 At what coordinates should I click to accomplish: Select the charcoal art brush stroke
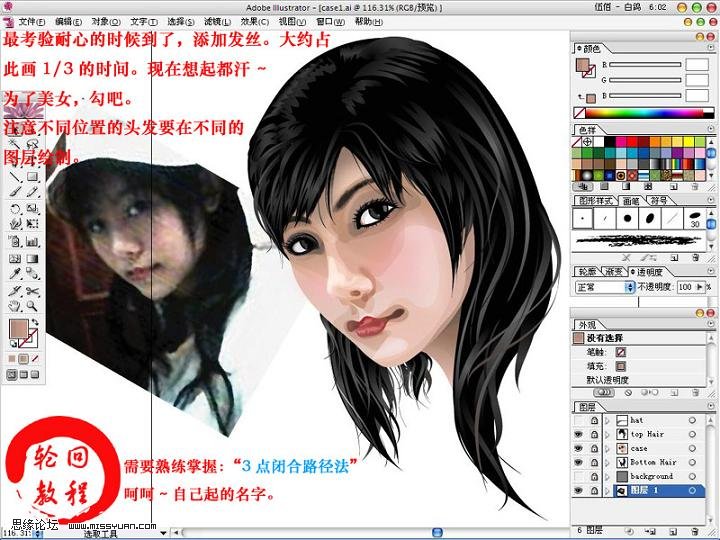point(639,240)
